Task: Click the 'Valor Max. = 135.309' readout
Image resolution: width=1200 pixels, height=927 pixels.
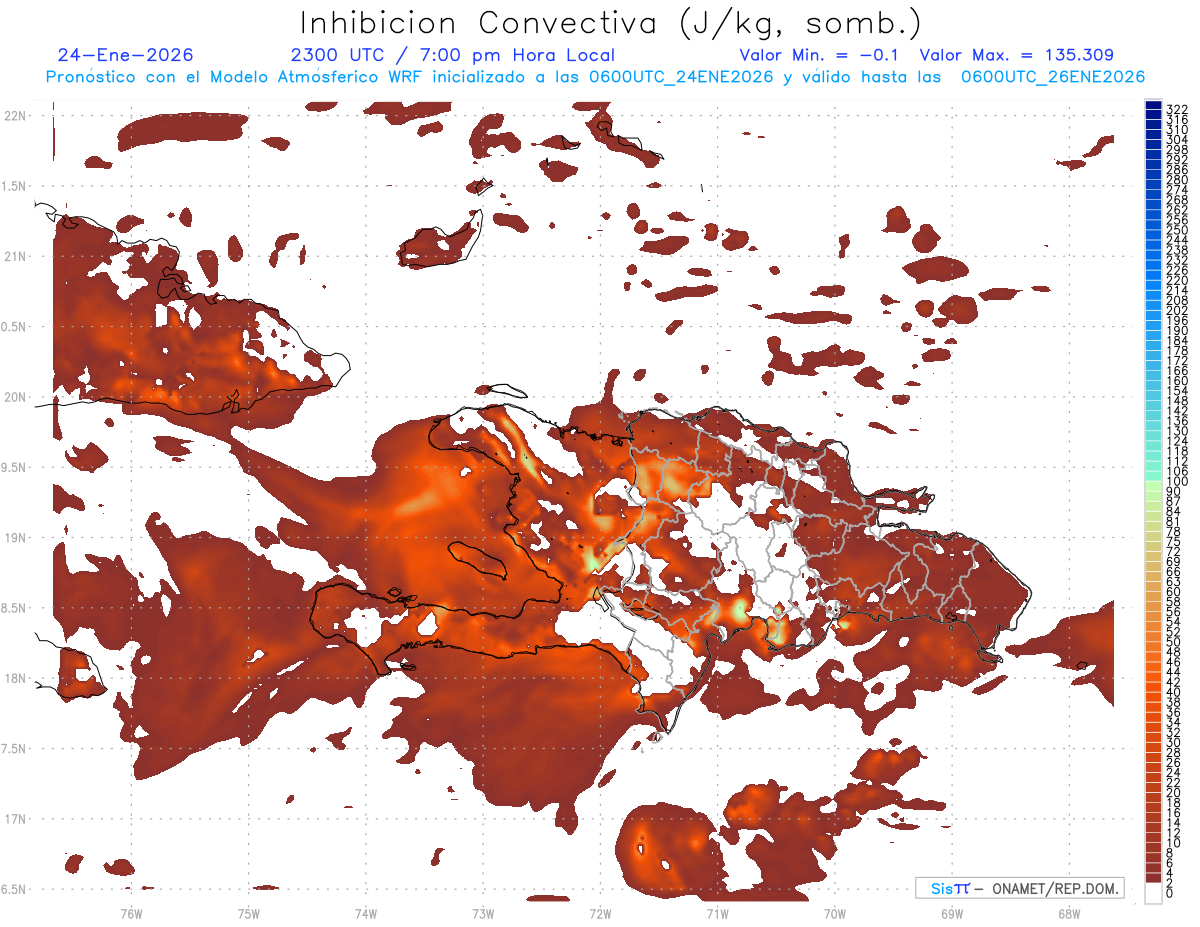Action: pos(1016,55)
